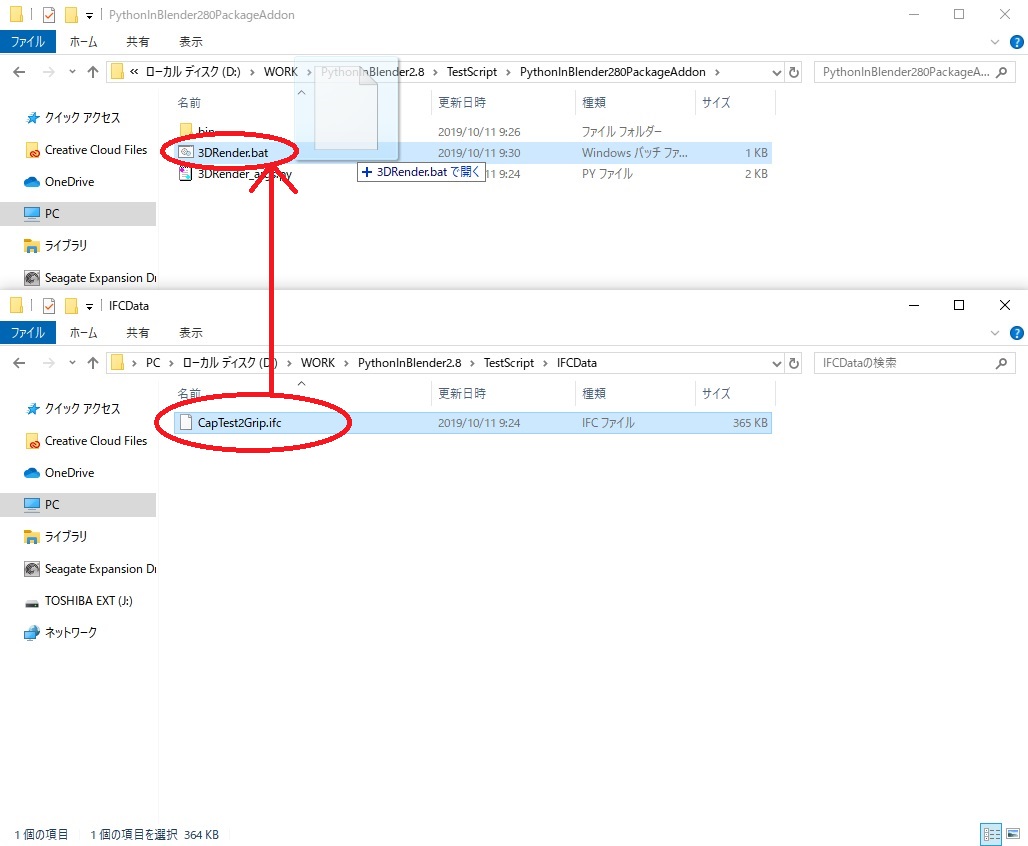Click PC breadcrumb in the IFCData window address bar
The image size is (1028, 846).
(153, 363)
